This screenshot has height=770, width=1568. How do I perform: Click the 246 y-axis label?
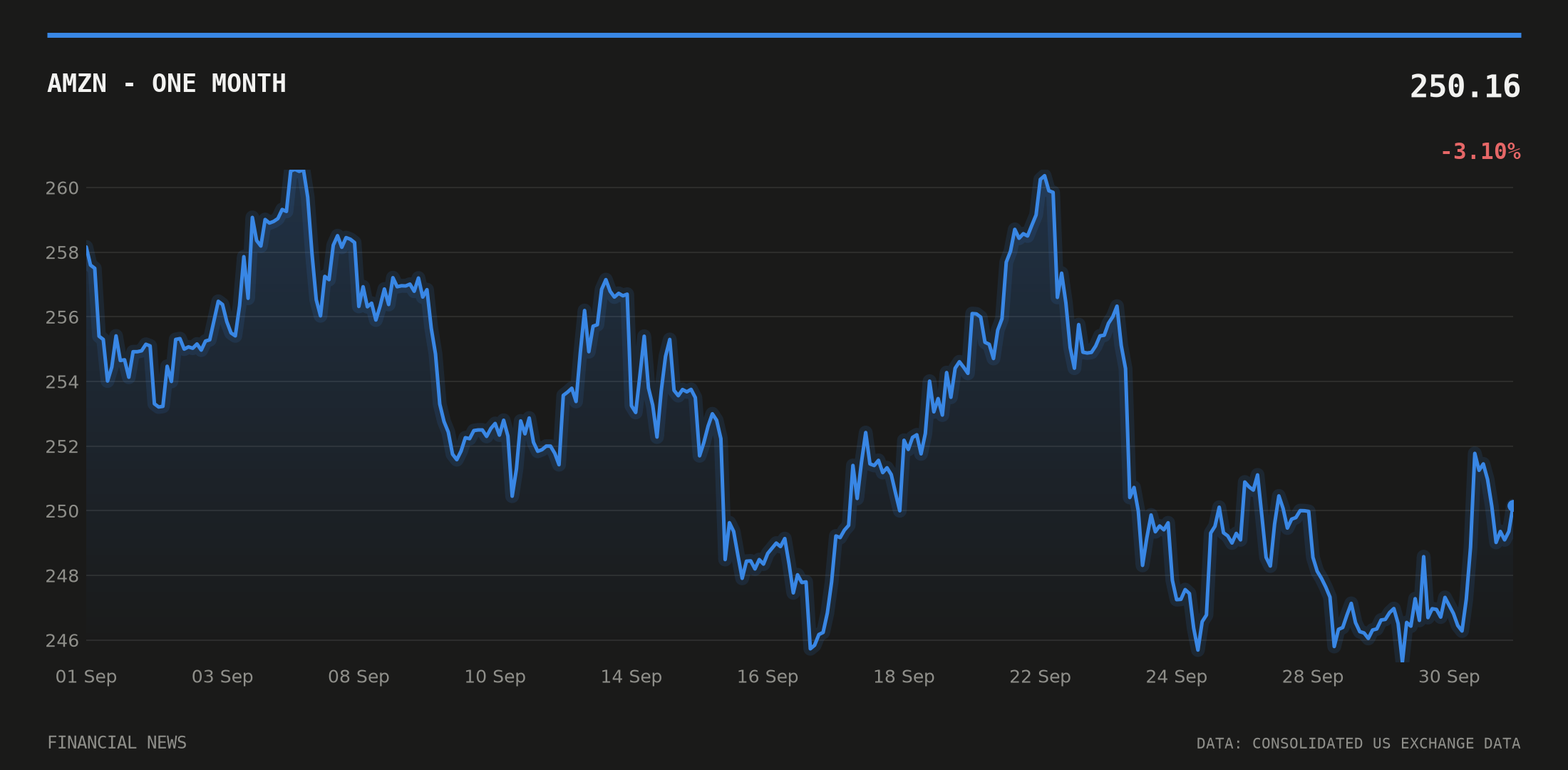tap(62, 641)
